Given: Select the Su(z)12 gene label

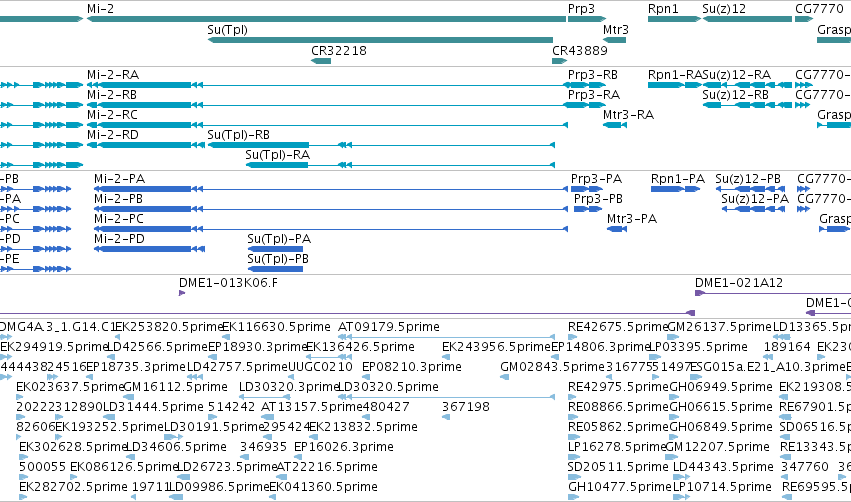Looking at the screenshot, I should pyautogui.click(x=724, y=9).
